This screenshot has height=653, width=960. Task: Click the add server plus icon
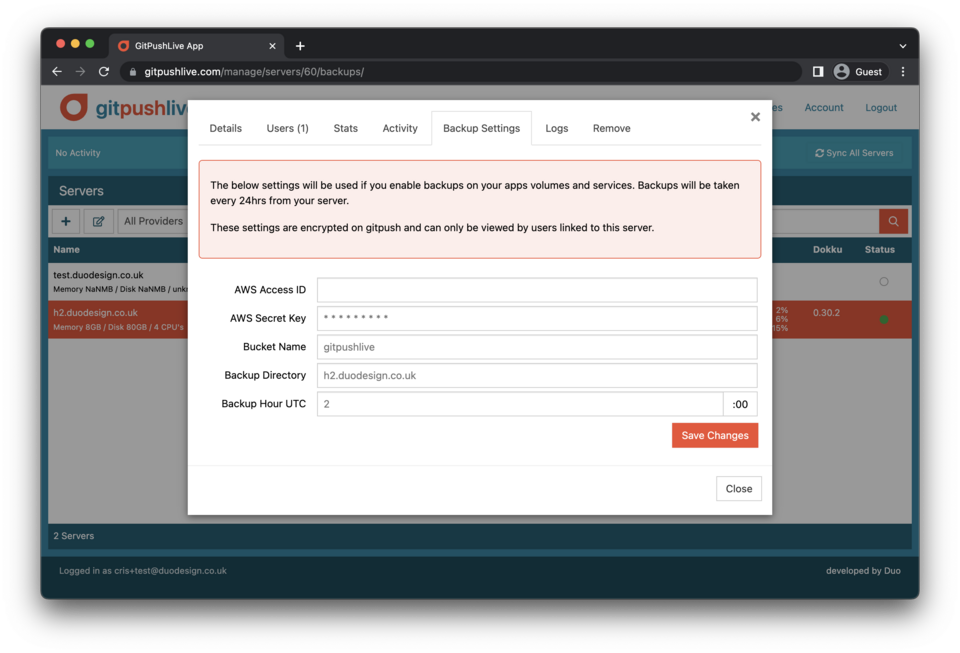pos(66,221)
